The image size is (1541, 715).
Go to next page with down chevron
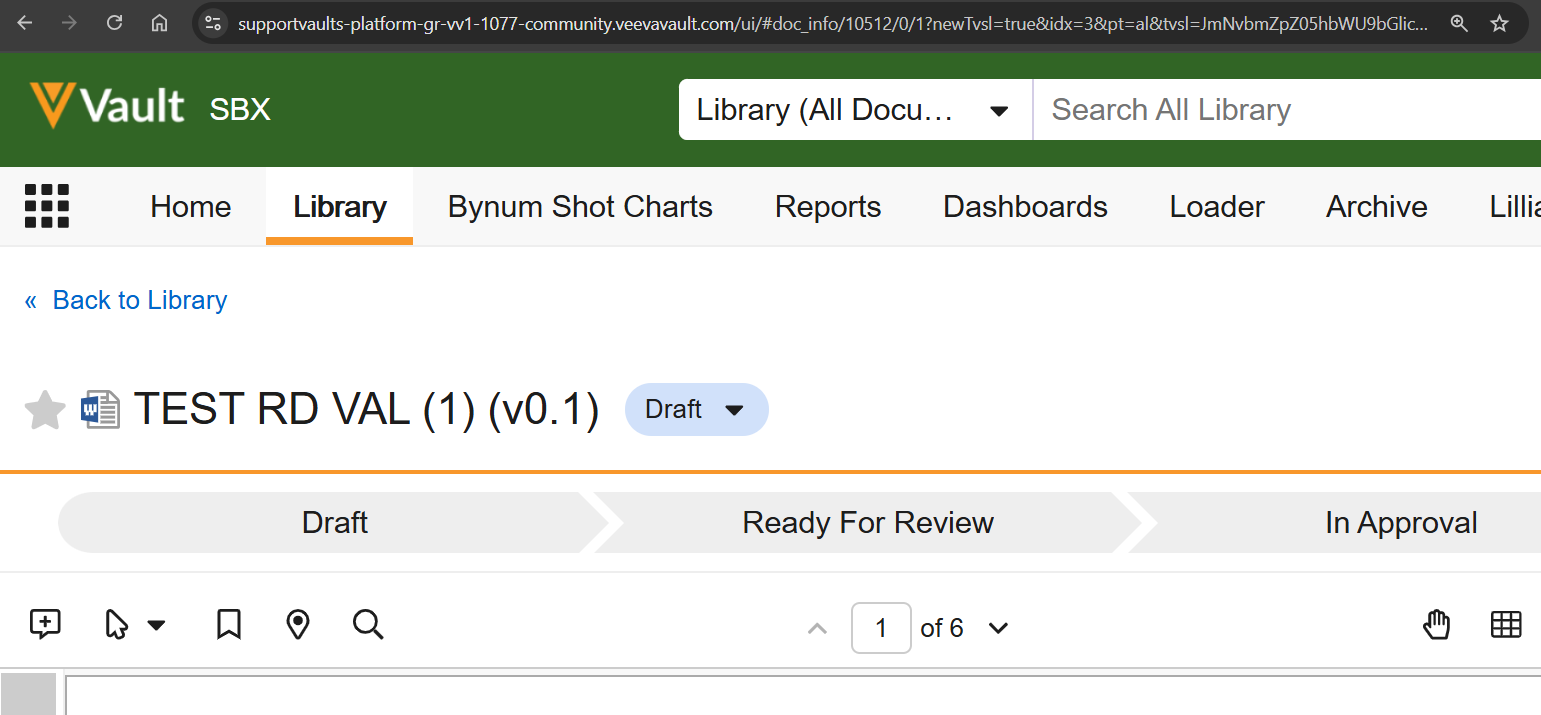(x=998, y=628)
